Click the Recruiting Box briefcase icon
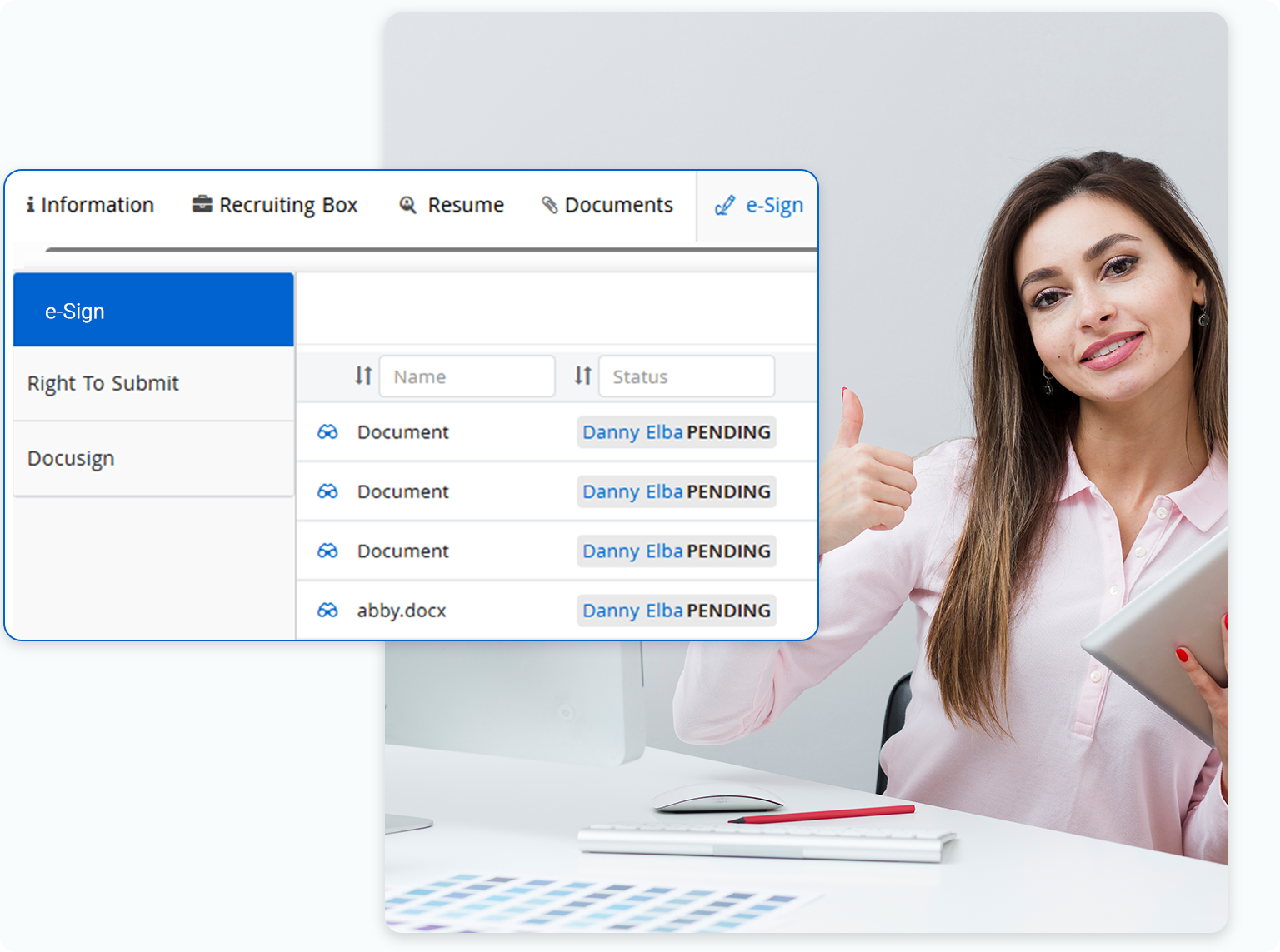The height and width of the screenshot is (952, 1280). tap(202, 204)
